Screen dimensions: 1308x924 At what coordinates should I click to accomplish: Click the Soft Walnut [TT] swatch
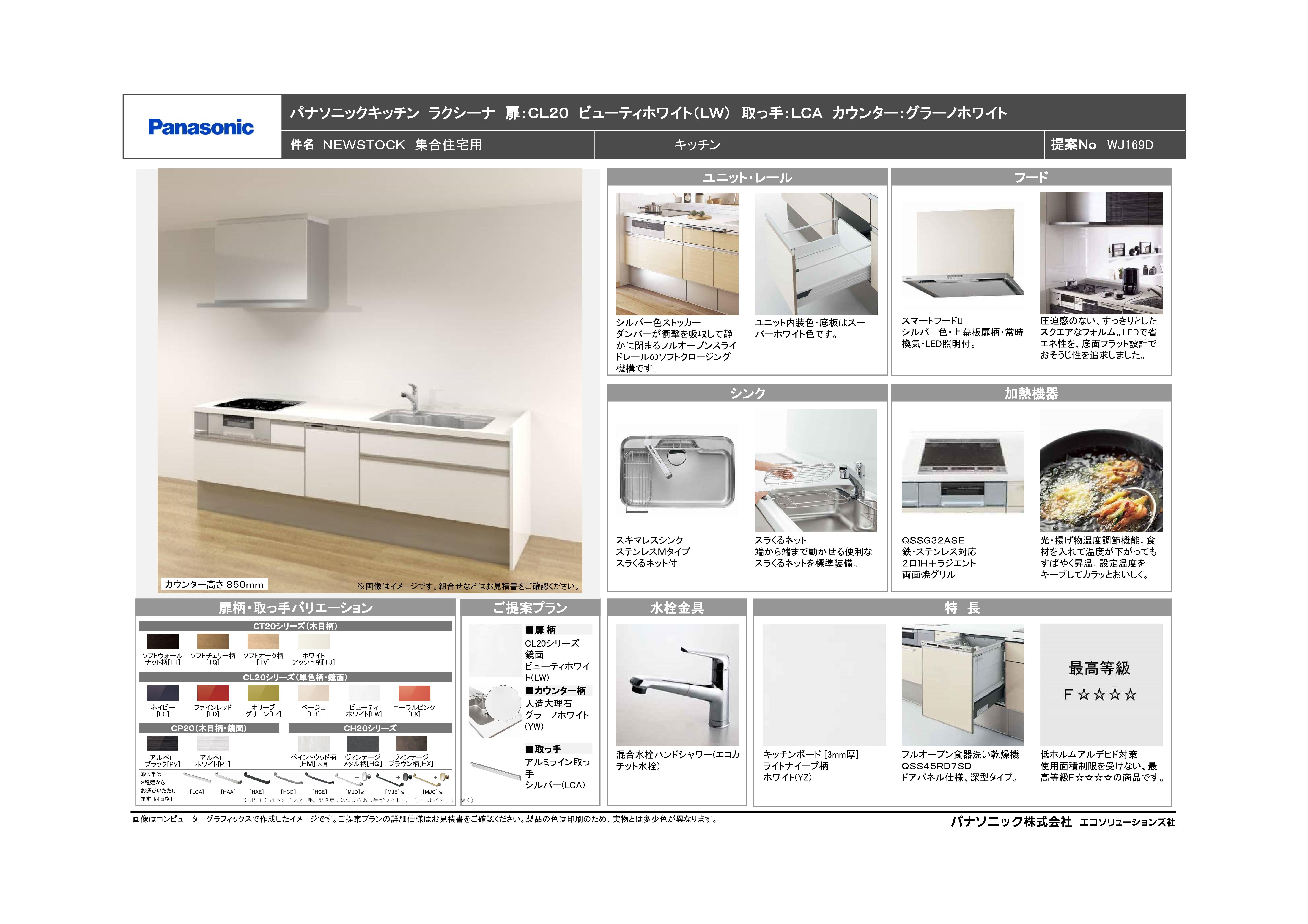coord(162,641)
